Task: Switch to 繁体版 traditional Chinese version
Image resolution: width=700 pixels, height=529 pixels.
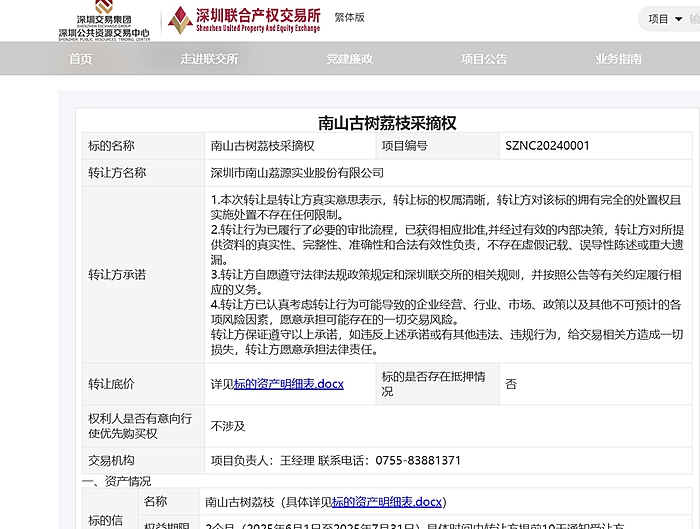Action: tap(349, 17)
